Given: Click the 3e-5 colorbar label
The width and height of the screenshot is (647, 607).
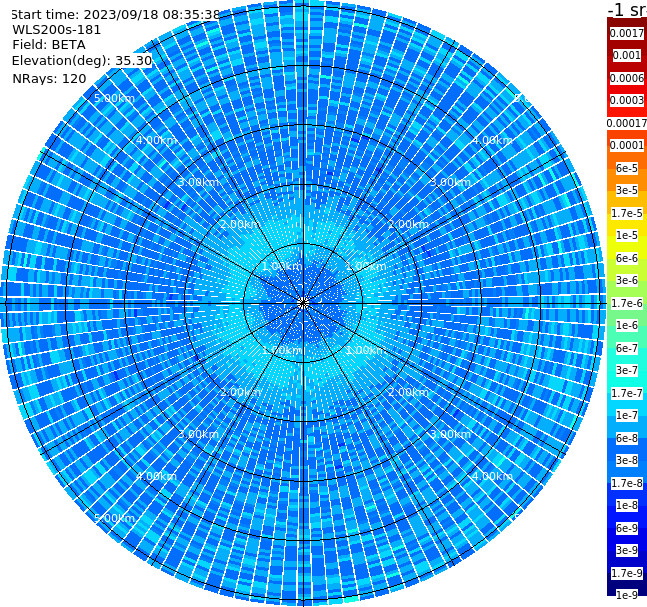Looking at the screenshot, I should point(627,190).
